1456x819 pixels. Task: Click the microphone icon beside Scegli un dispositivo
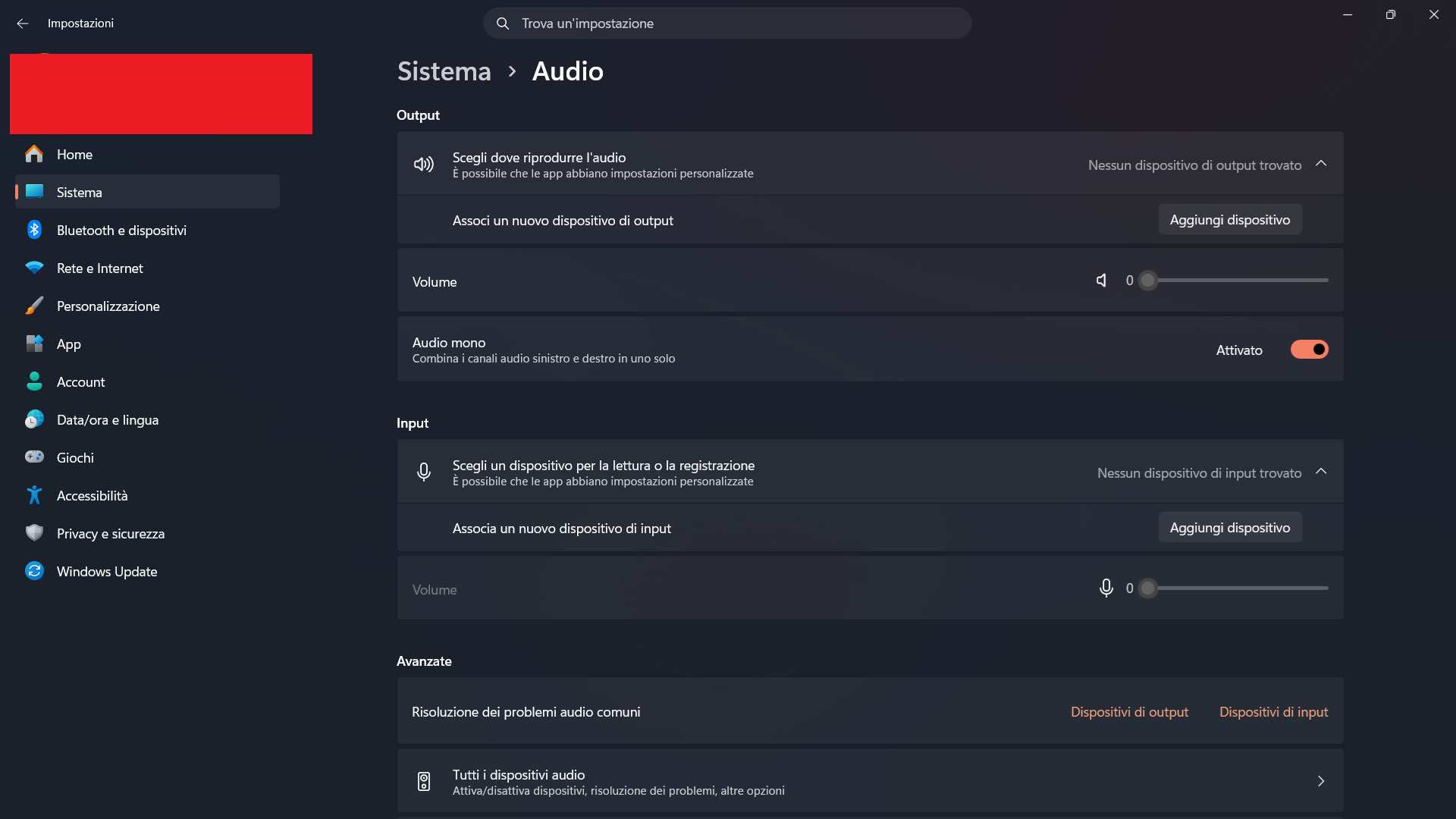424,472
